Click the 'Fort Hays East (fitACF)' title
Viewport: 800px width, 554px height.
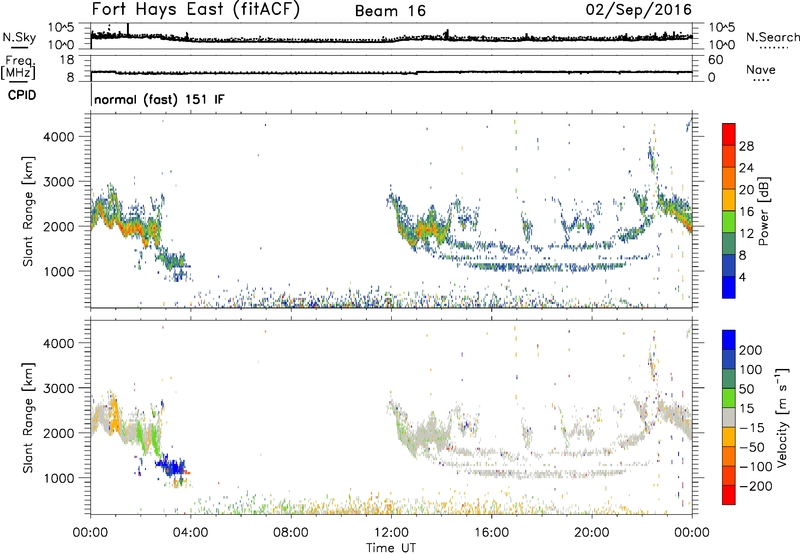(195, 10)
